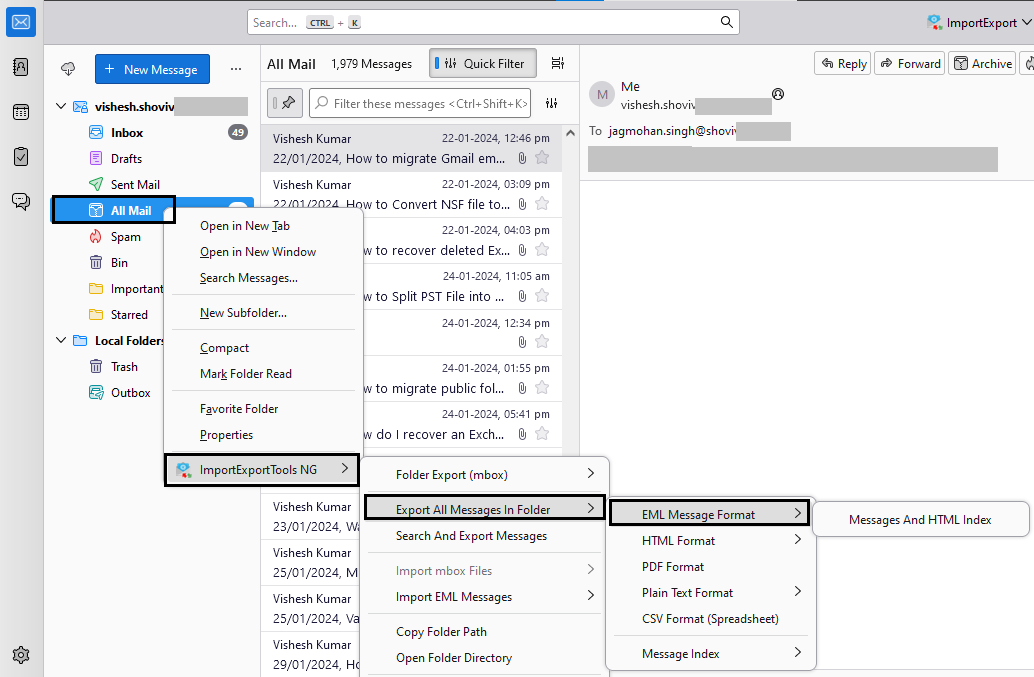The width and height of the screenshot is (1034, 677).
Task: Star the NSF file conversion message
Action: (x=542, y=204)
